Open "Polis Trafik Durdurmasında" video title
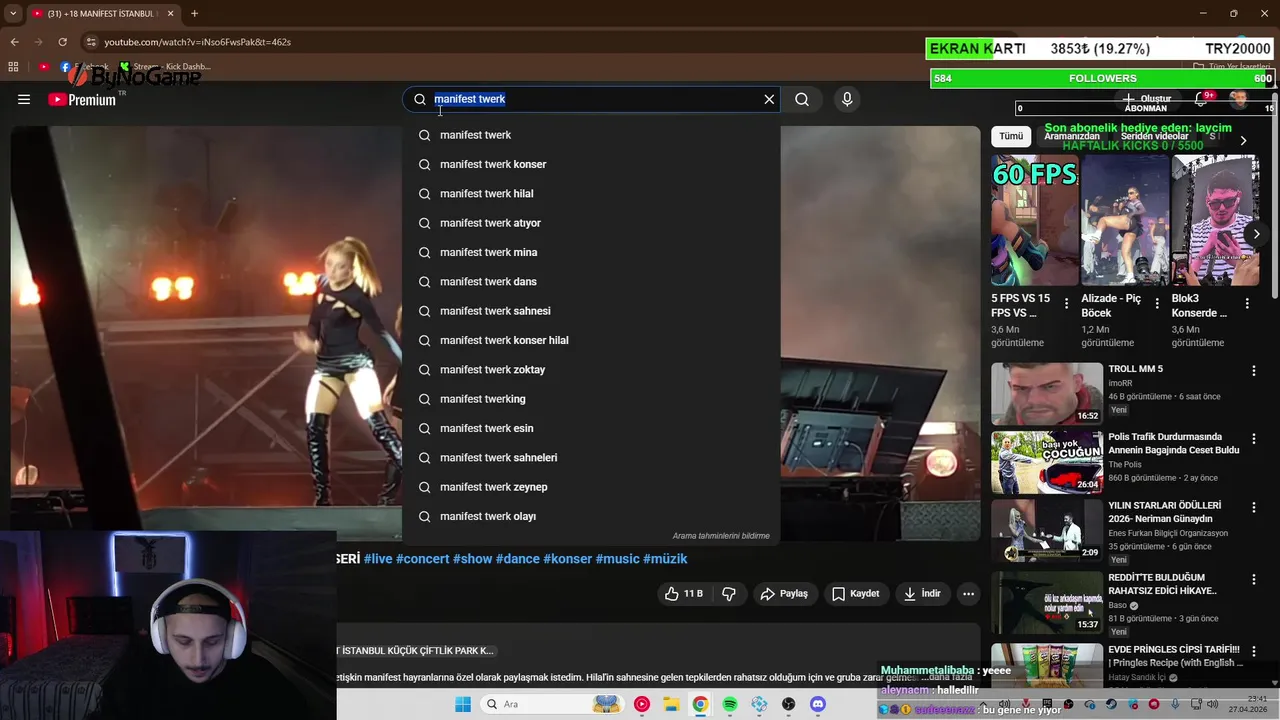Viewport: 1280px width, 720px height. coord(1173,443)
